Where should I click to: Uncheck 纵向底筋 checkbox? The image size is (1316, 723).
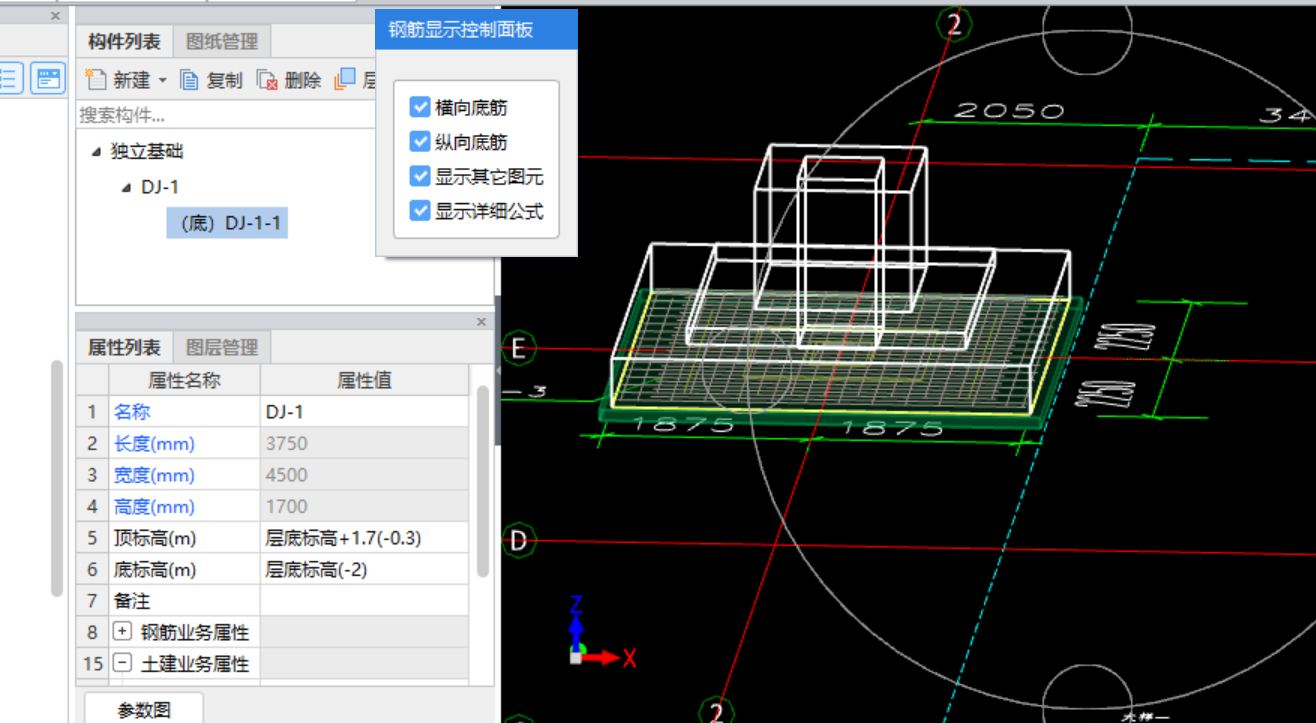coord(420,141)
